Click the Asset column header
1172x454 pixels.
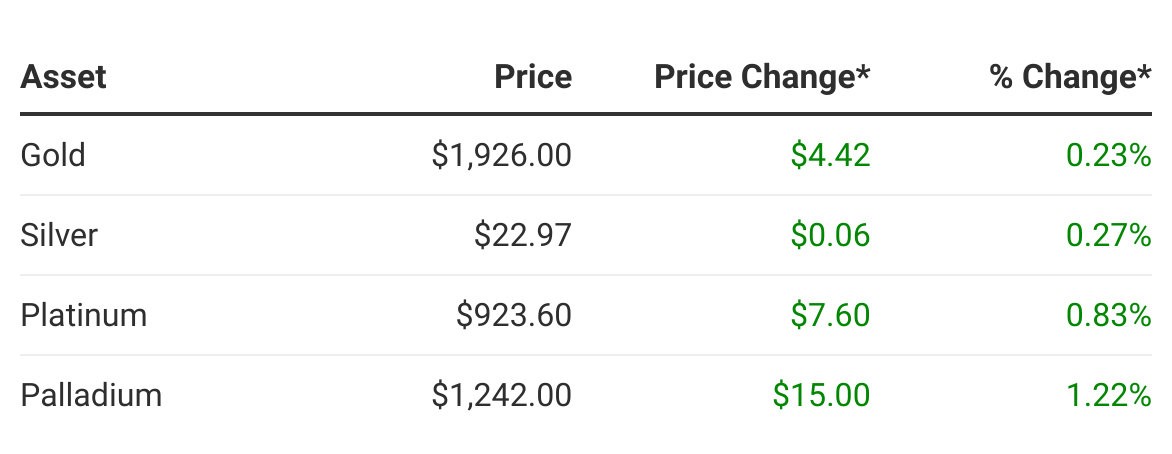63,77
